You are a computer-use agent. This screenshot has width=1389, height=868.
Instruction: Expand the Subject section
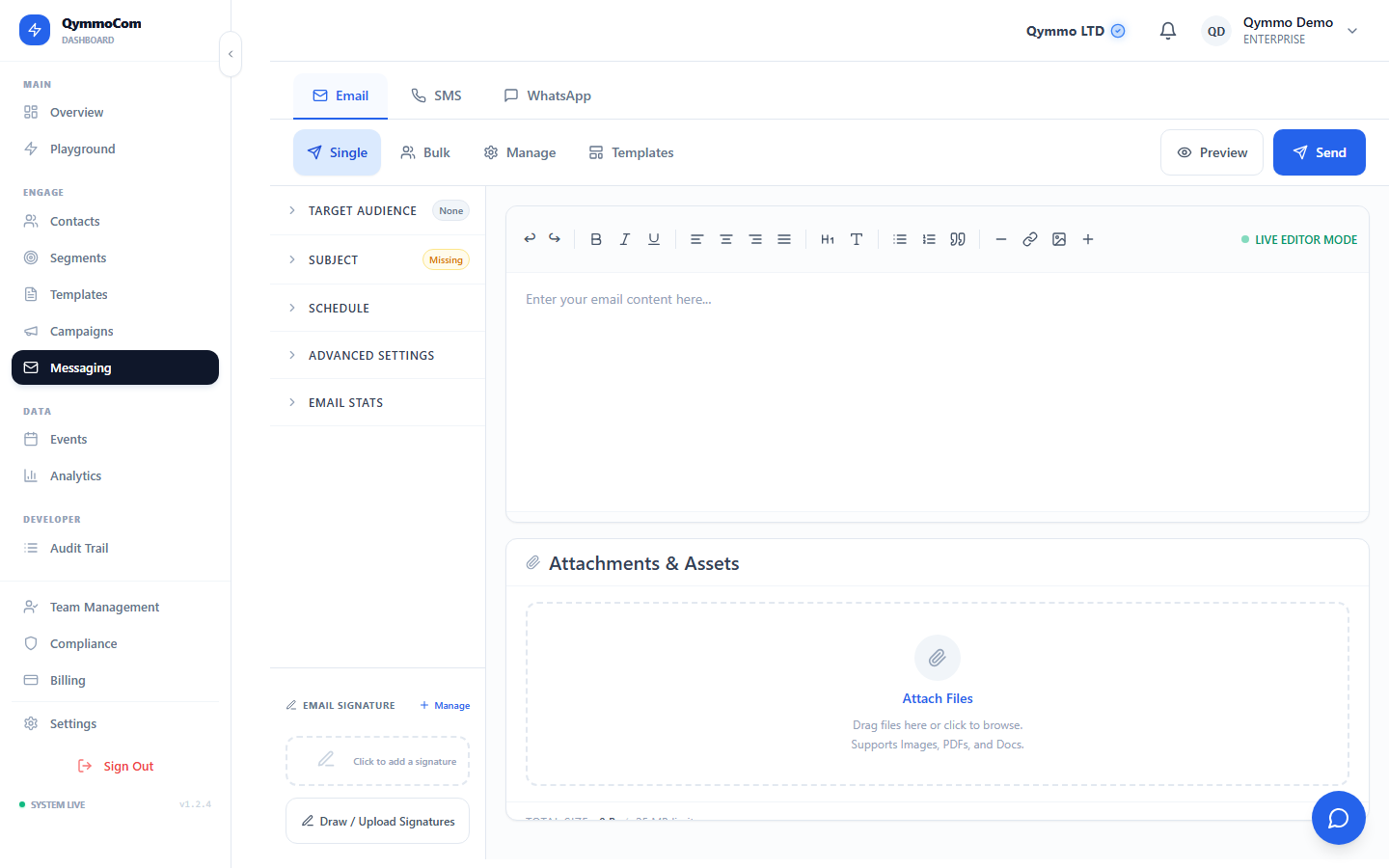coord(334,260)
